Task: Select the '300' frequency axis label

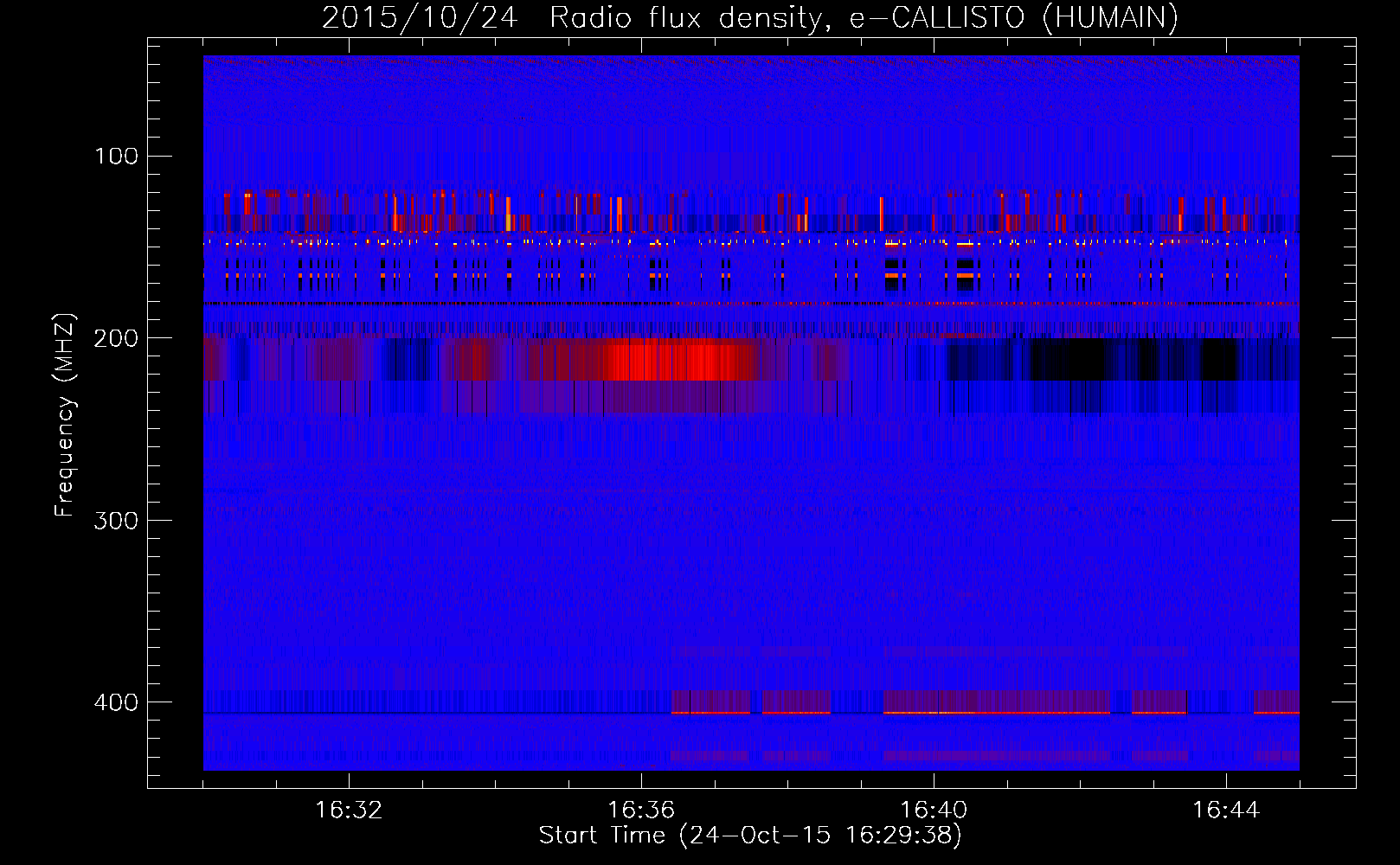Action: point(116,521)
